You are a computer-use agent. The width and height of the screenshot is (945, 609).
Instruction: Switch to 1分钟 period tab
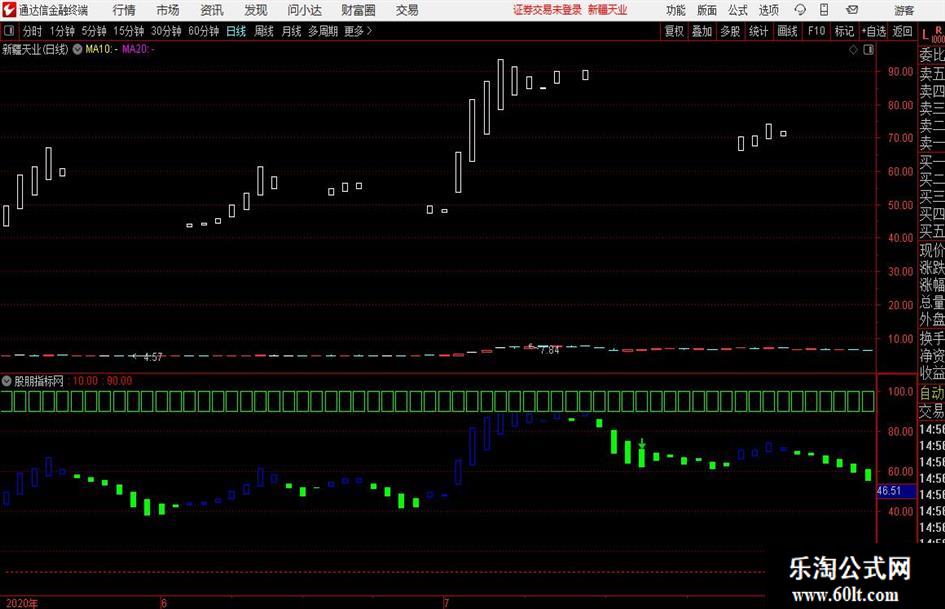(x=61, y=31)
